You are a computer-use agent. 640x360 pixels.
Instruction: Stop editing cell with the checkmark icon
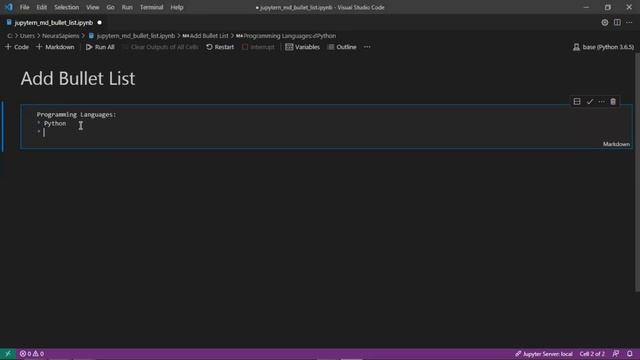590,102
